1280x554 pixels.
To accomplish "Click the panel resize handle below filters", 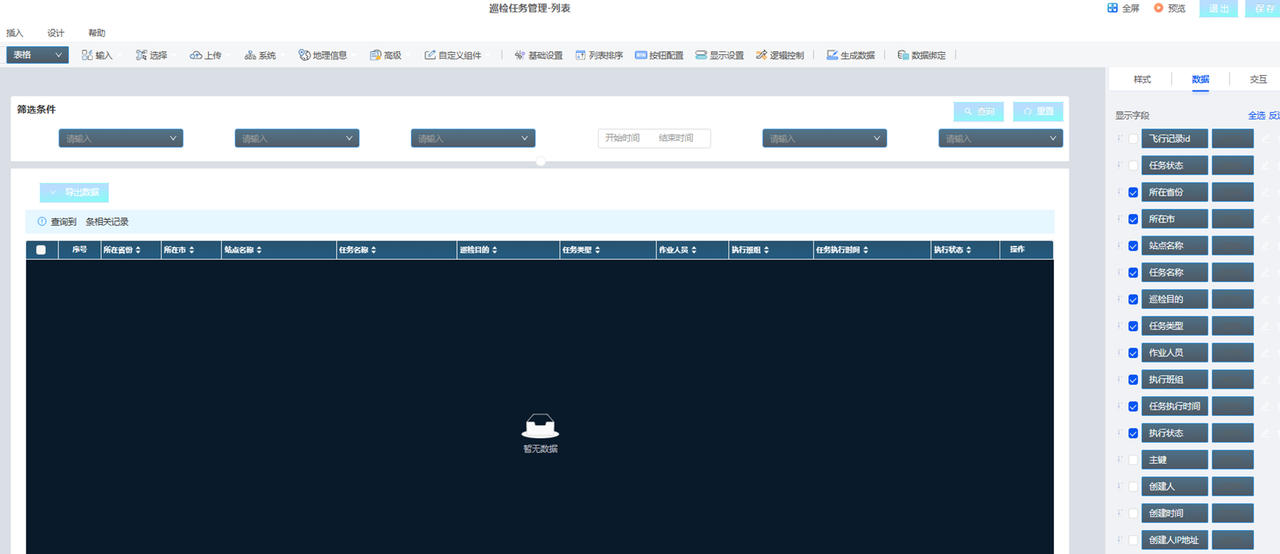I will point(540,161).
